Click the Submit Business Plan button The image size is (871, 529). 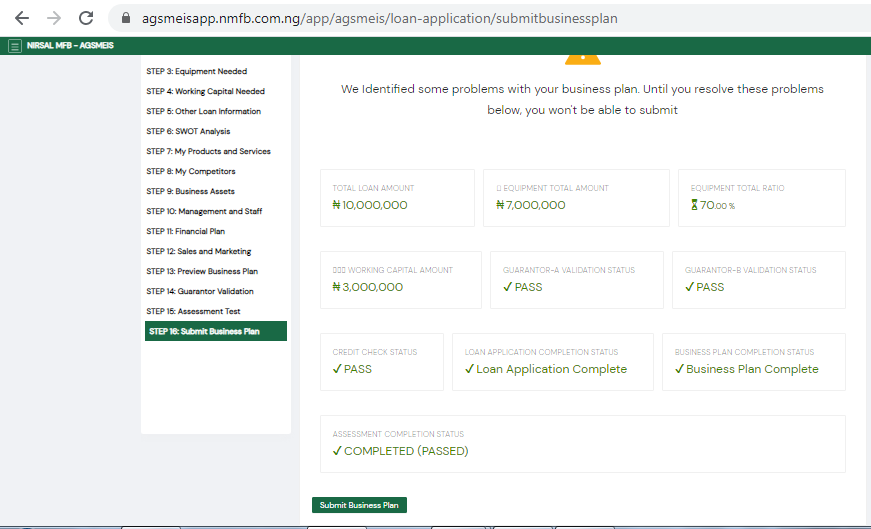[x=359, y=505]
